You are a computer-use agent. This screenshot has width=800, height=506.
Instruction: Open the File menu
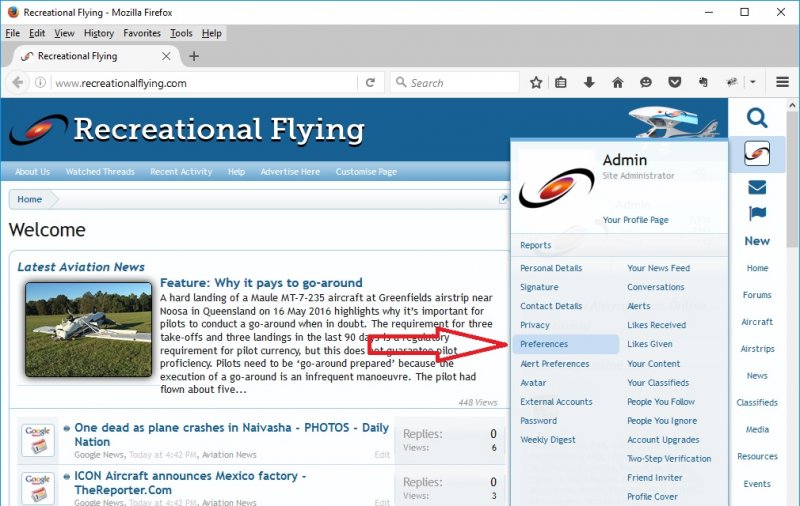(x=13, y=33)
